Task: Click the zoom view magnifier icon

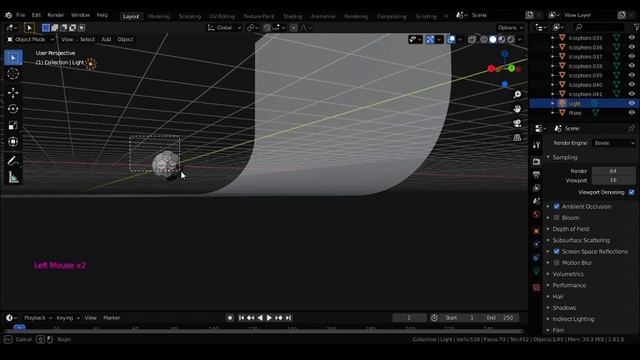Action: [x=517, y=95]
